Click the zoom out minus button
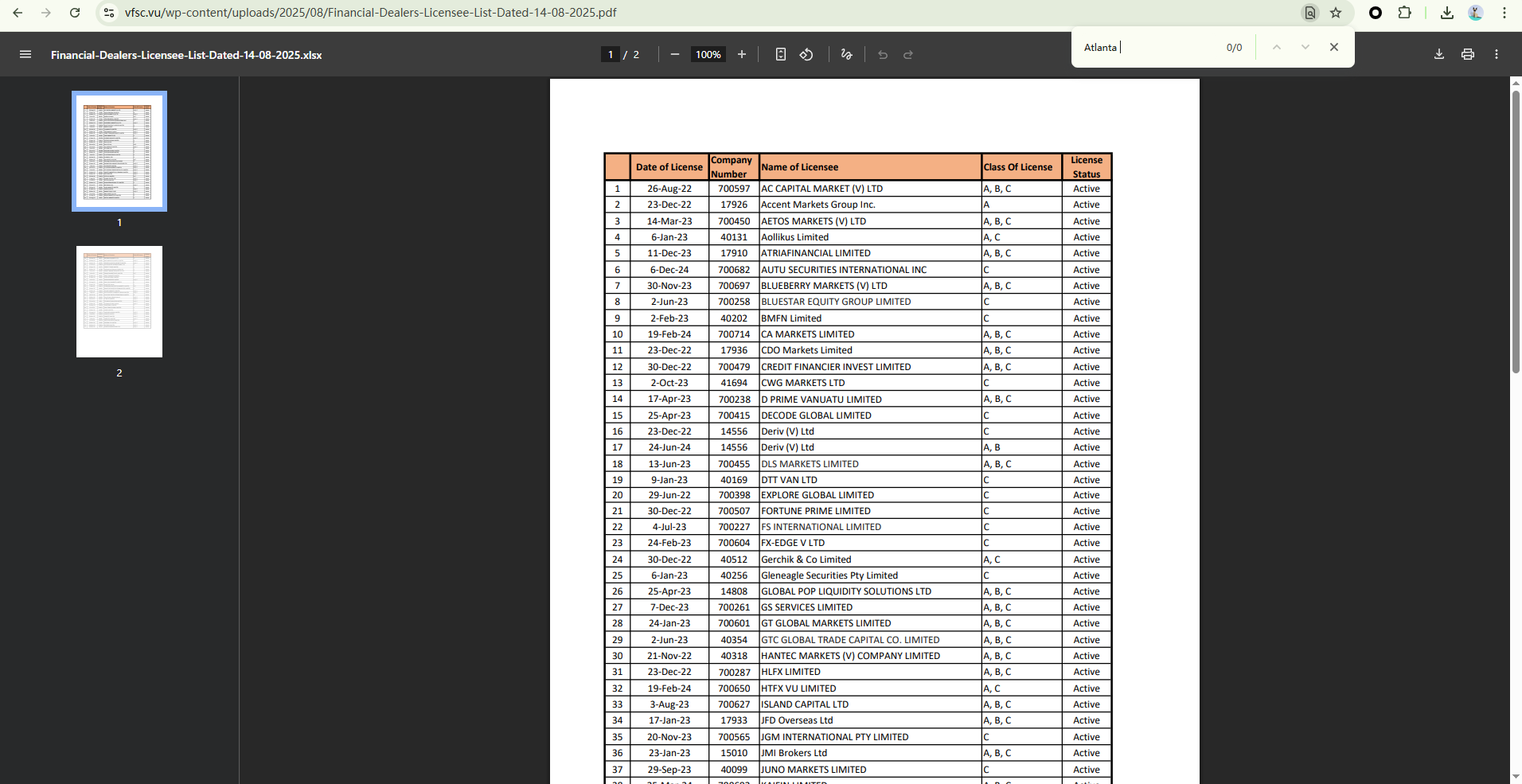 (675, 54)
